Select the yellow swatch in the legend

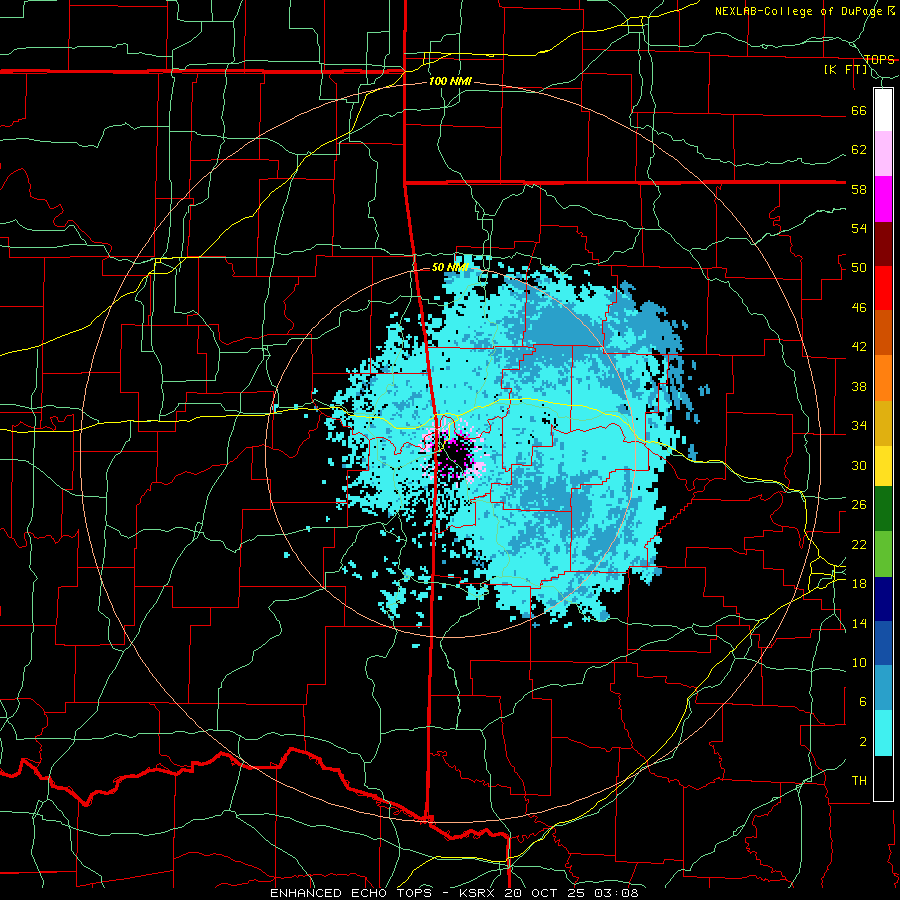883,466
